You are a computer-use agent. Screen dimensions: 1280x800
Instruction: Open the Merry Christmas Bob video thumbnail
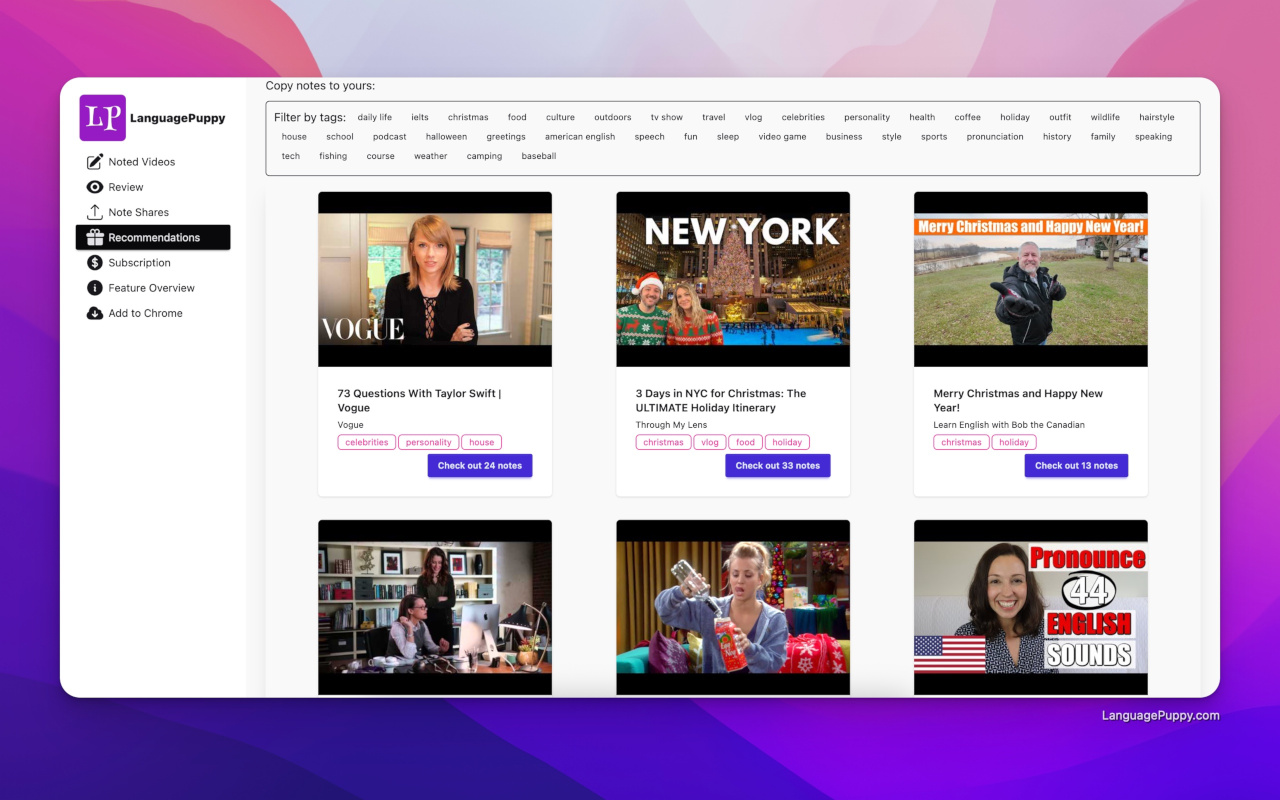1031,279
